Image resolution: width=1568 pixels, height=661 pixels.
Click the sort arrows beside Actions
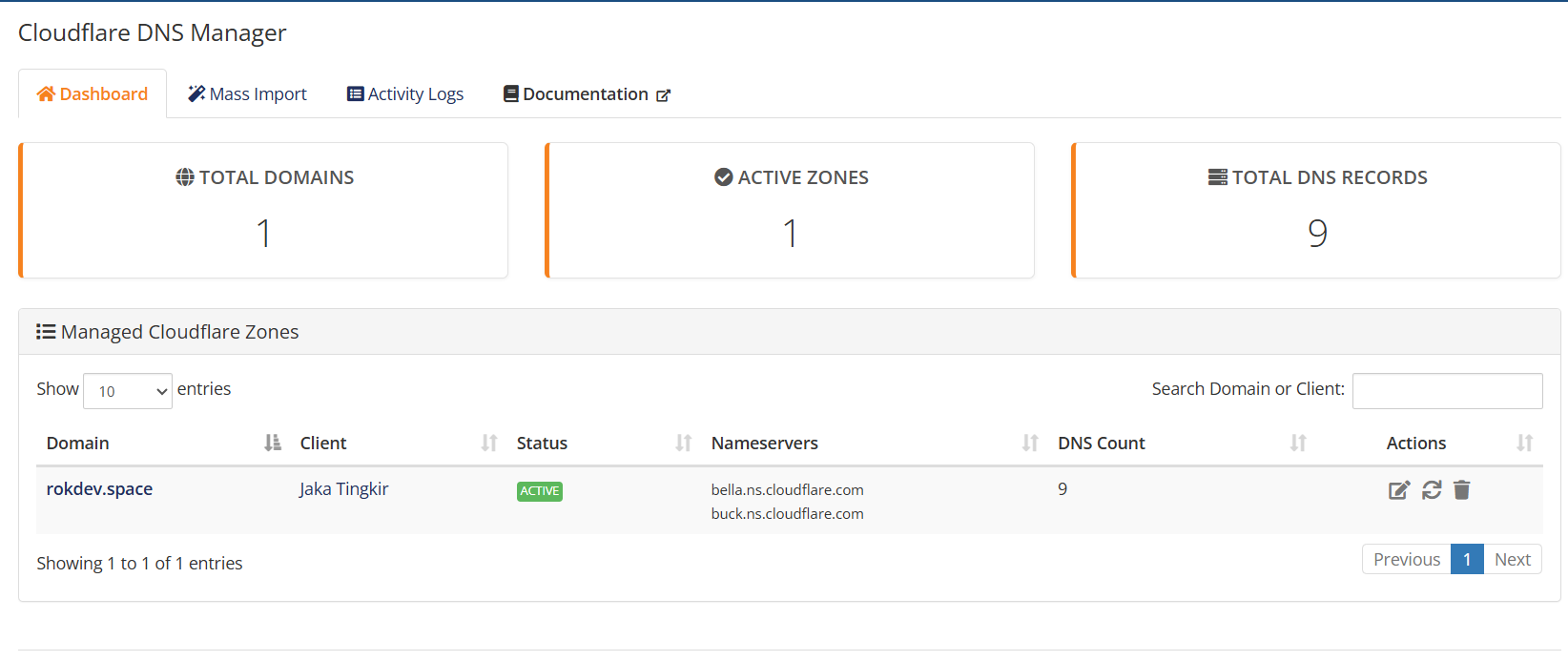(1524, 443)
